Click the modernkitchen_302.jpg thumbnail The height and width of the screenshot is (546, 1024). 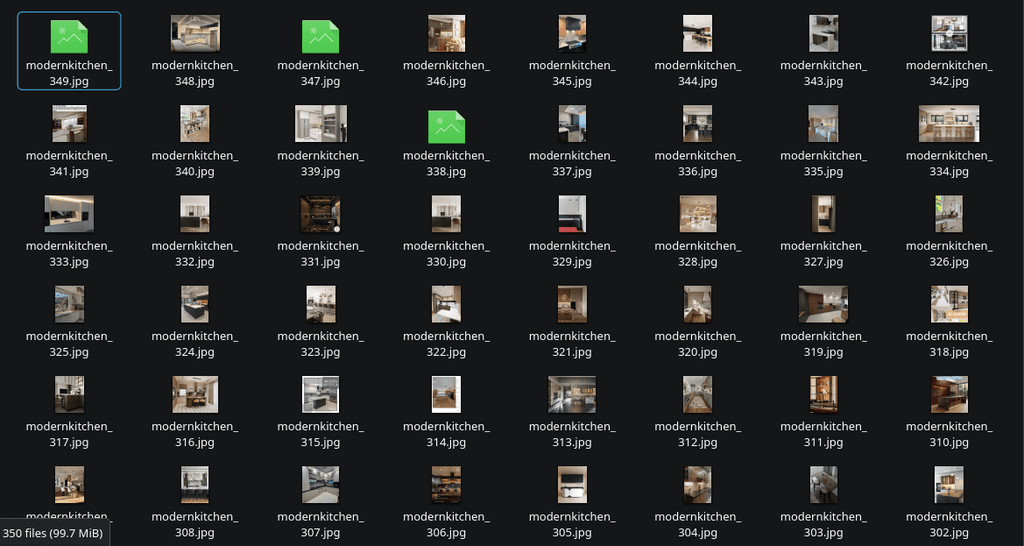pyautogui.click(x=949, y=484)
